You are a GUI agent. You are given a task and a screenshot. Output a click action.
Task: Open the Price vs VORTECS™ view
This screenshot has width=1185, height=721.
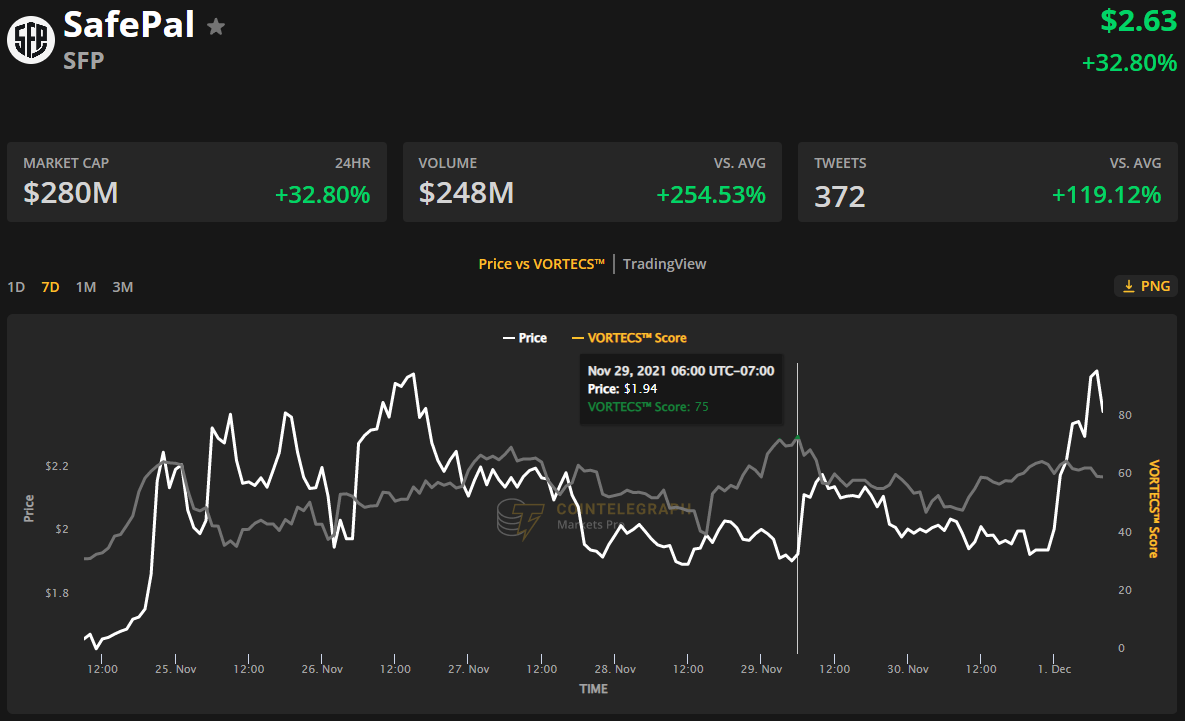(x=541, y=264)
